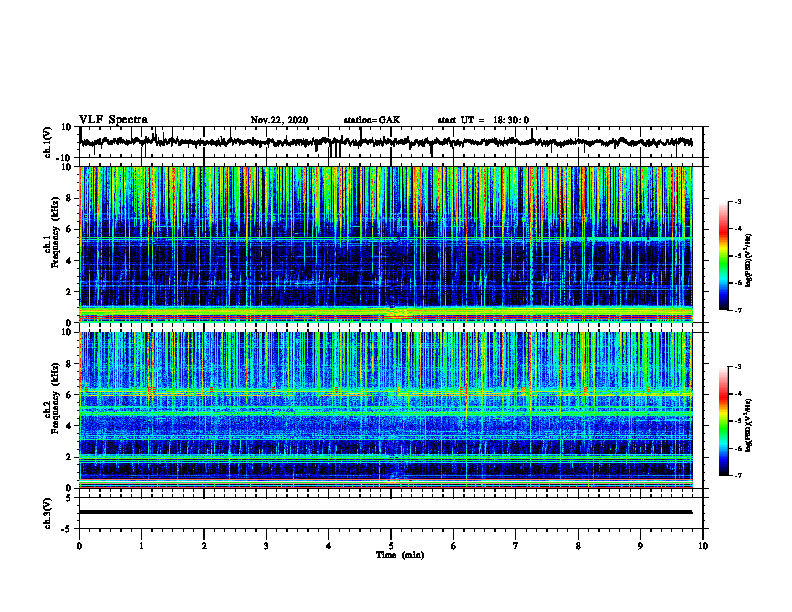Click inside the ch.1 spectrogram panel
This screenshot has height=612, width=792.
[x=386, y=244]
